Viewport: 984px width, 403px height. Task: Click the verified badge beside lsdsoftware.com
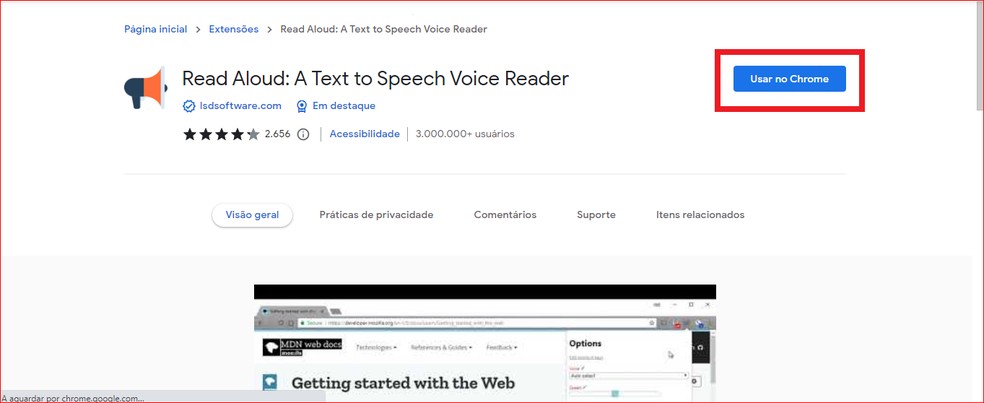click(x=189, y=106)
